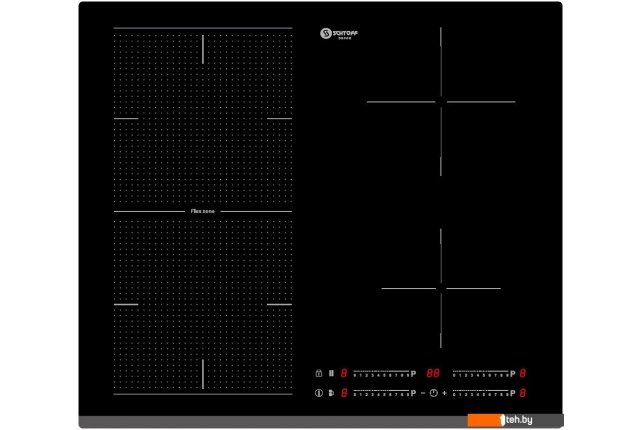Tap center of lower-right cooking zone cross
The width and height of the screenshot is (640, 430).
[440, 289]
